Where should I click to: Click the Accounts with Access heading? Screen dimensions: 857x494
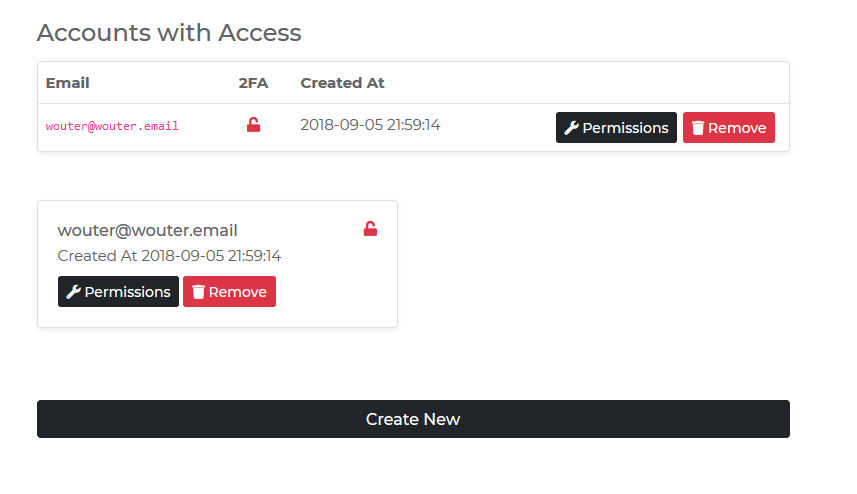169,32
